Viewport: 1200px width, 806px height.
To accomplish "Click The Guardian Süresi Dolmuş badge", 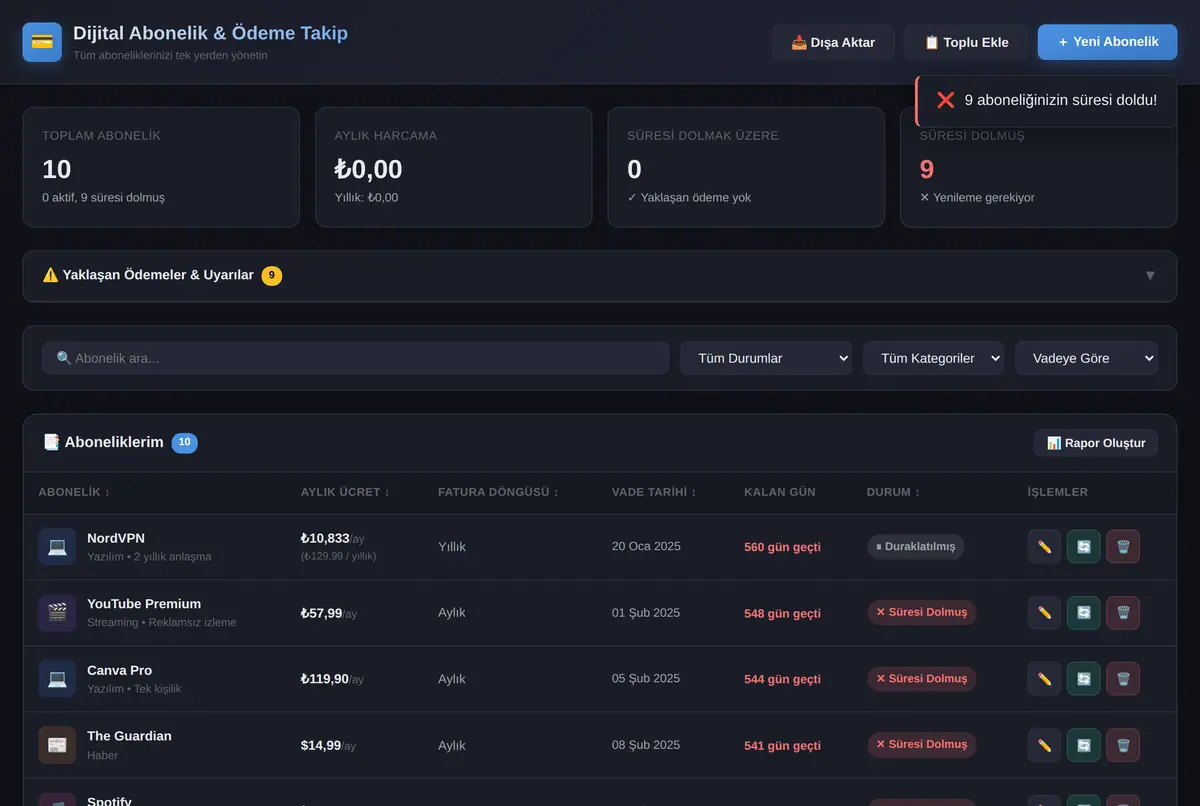I will [x=922, y=745].
